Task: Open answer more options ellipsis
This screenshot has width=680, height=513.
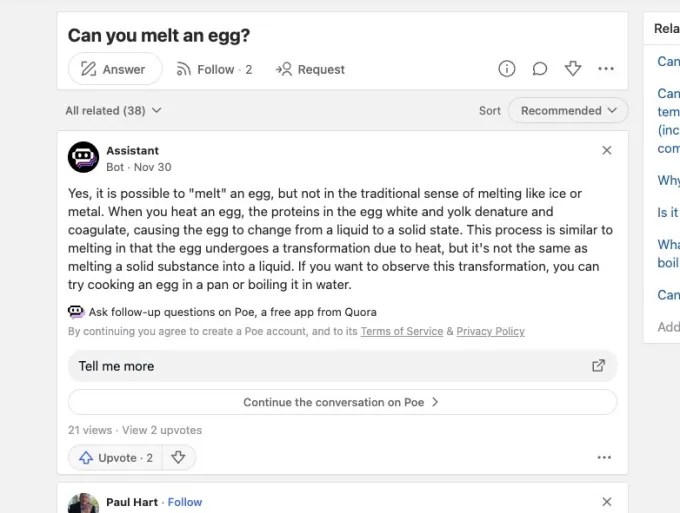Action: click(604, 457)
